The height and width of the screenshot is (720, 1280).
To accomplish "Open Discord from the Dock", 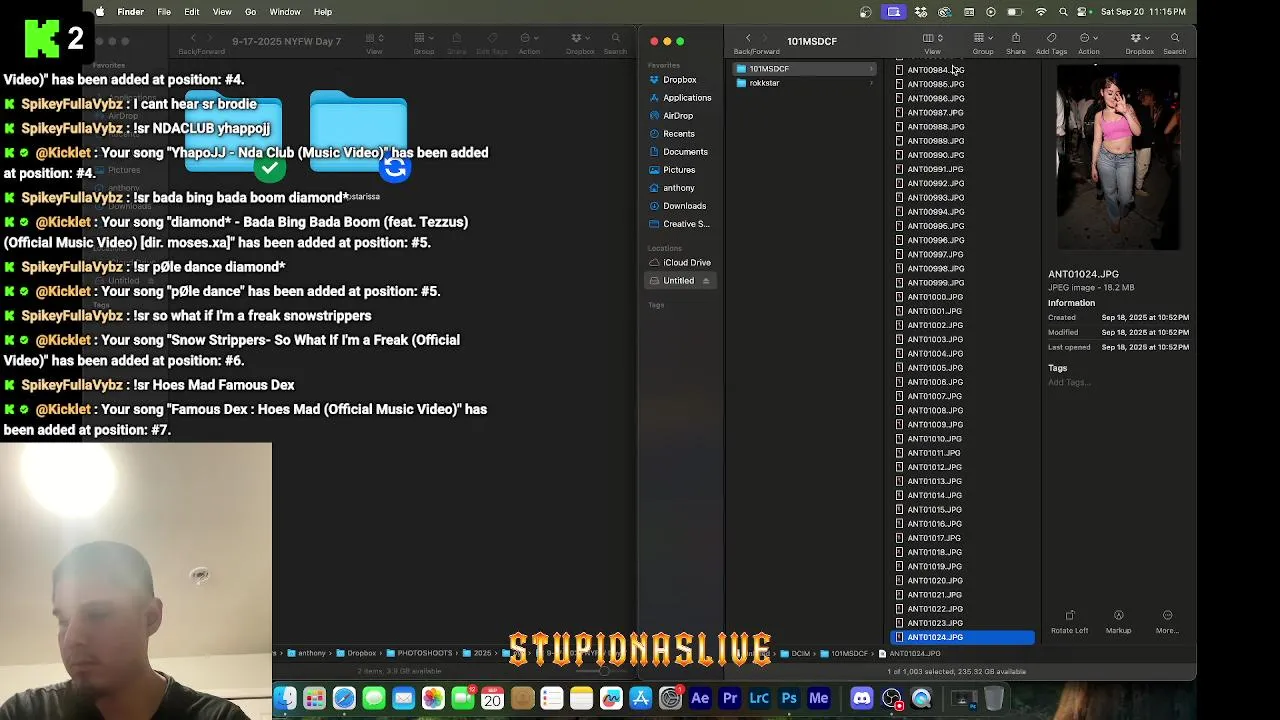I will click(x=862, y=698).
